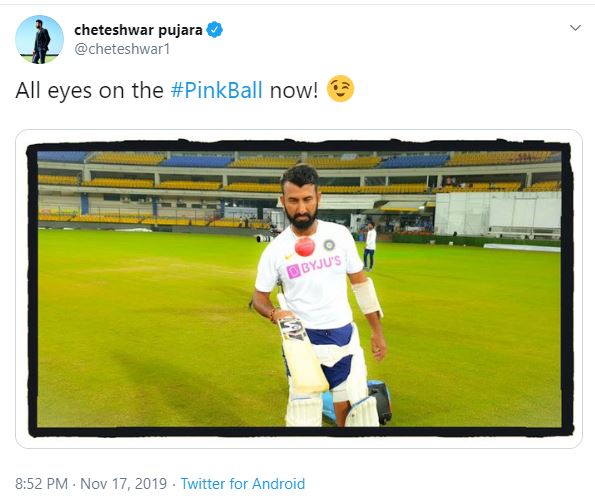Open the #PinkBall hashtag
Viewport: 595px width, 503px height.
216,90
